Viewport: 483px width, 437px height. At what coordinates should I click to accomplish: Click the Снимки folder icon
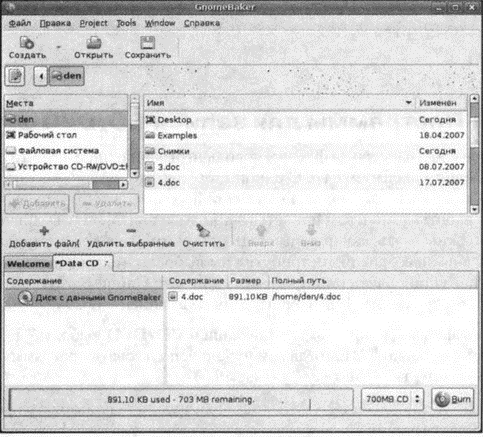(x=150, y=151)
